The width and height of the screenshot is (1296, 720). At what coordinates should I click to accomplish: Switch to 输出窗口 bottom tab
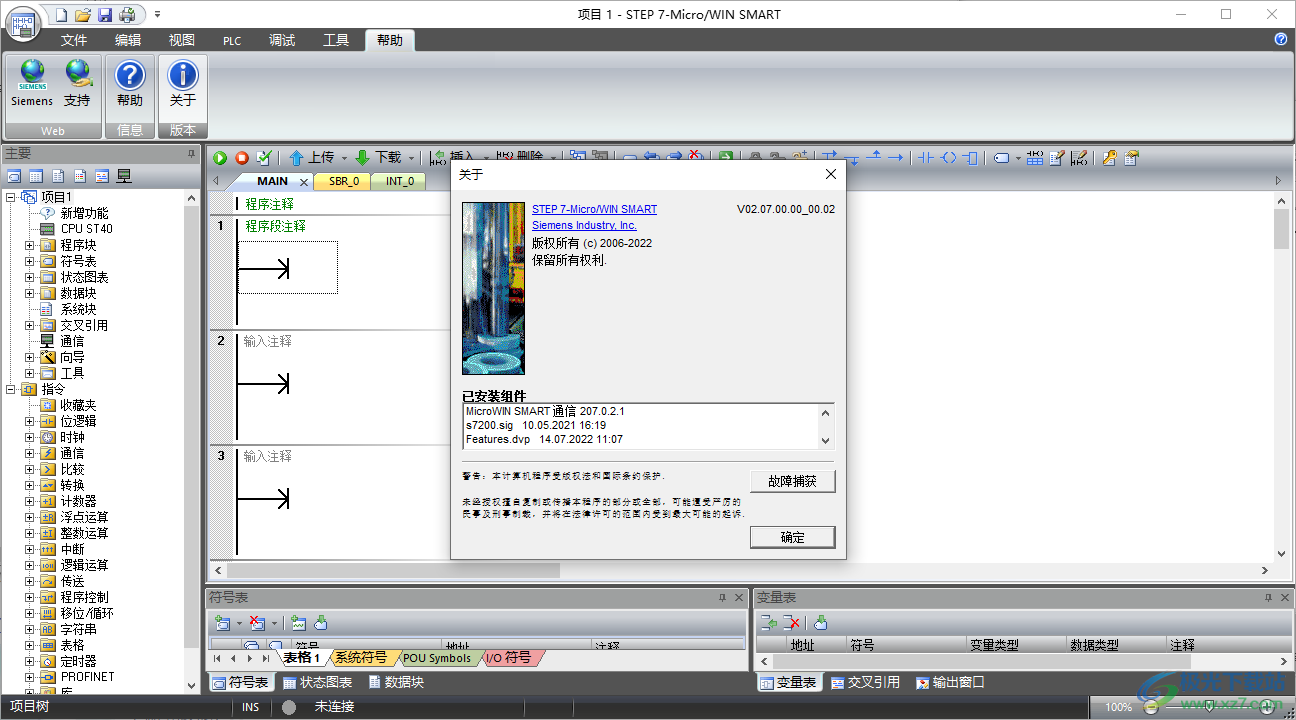pyautogui.click(x=950, y=682)
